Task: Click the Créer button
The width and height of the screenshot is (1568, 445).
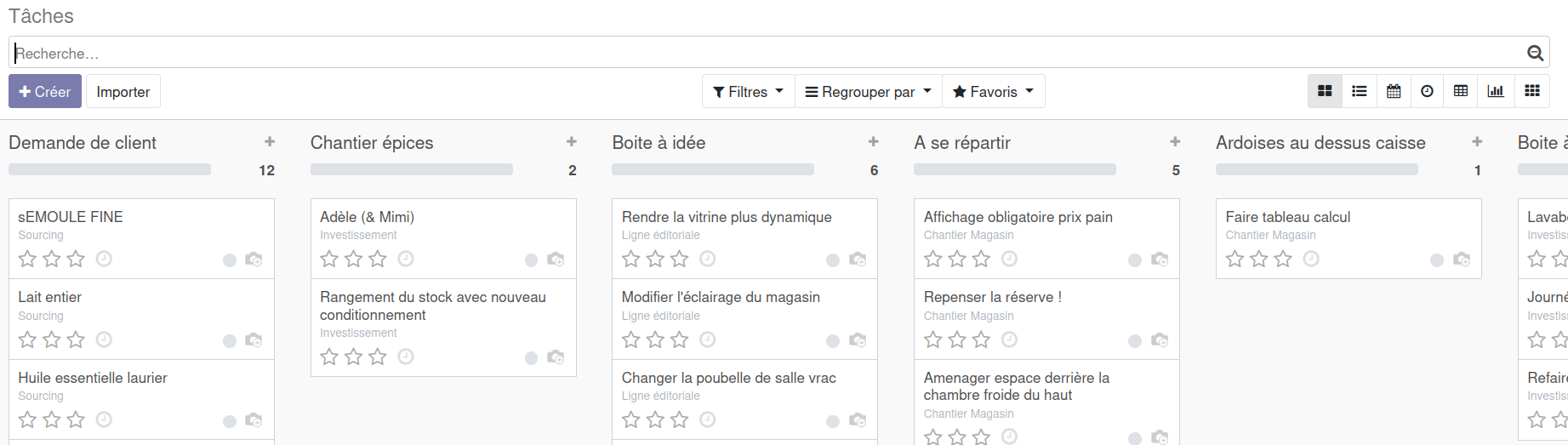Action: tap(45, 91)
